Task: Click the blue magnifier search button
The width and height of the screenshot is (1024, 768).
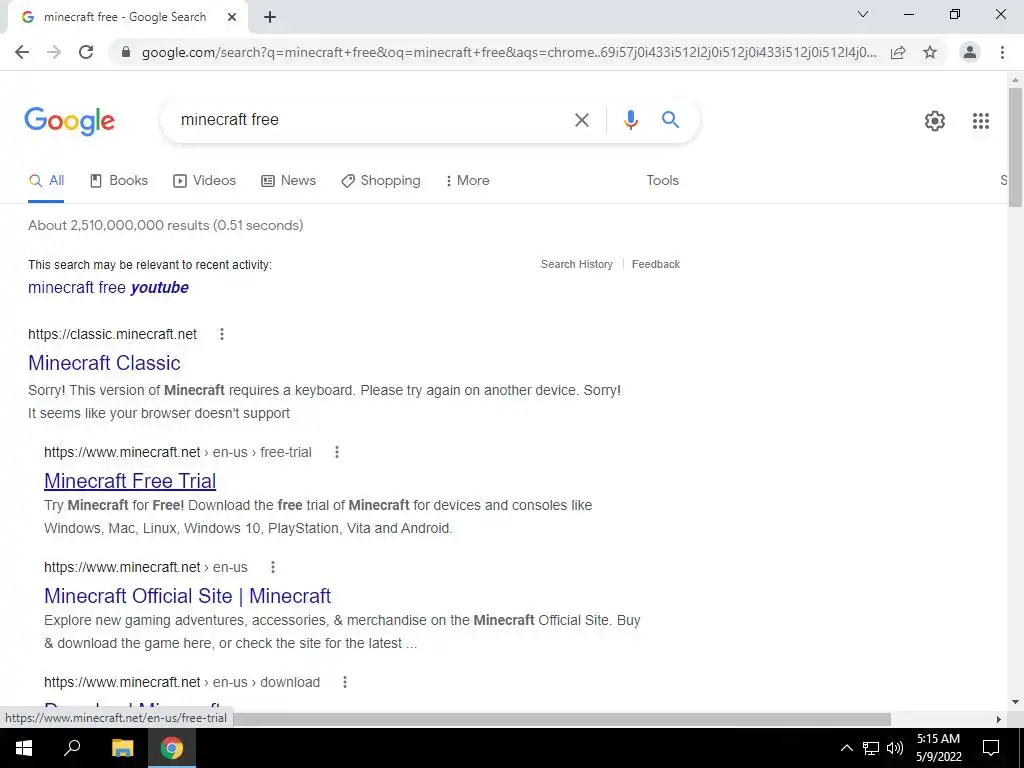Action: pyautogui.click(x=670, y=120)
